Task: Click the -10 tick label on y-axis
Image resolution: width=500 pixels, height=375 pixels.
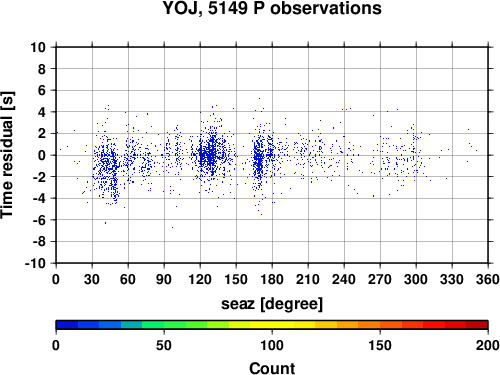Action: pyautogui.click(x=35, y=263)
